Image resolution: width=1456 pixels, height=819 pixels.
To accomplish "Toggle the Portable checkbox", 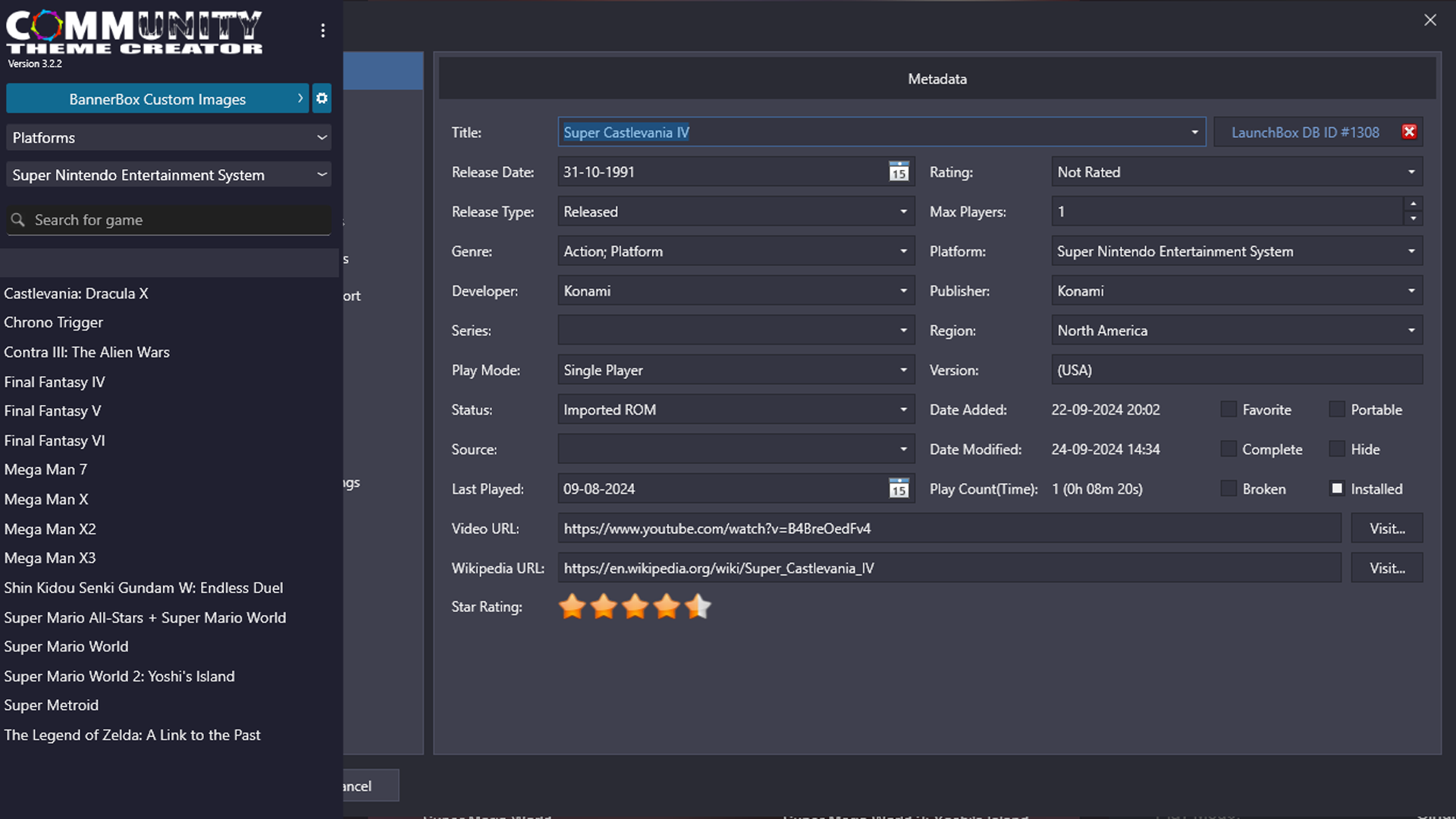I will [x=1337, y=409].
